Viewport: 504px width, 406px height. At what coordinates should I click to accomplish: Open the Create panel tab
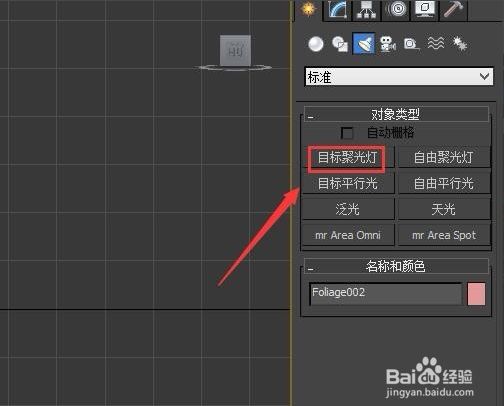[x=308, y=9]
